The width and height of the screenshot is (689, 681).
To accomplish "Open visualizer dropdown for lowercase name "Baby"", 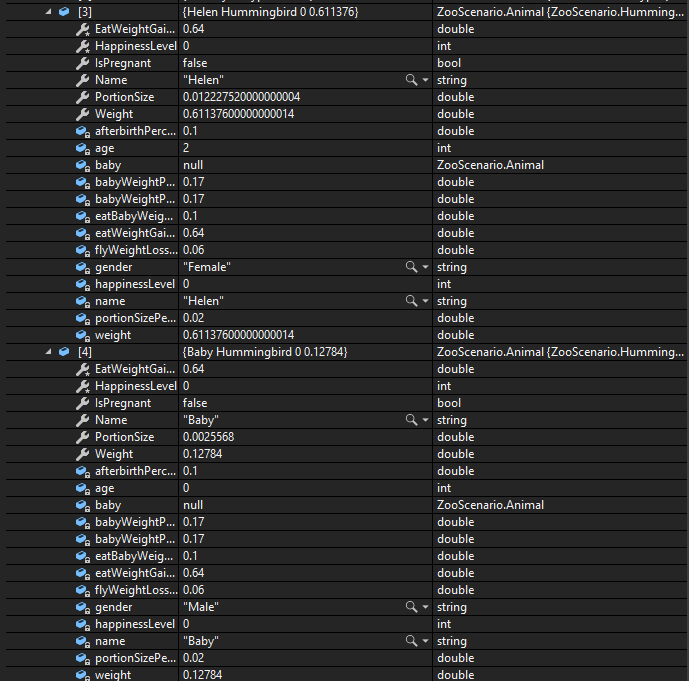I will point(425,641).
